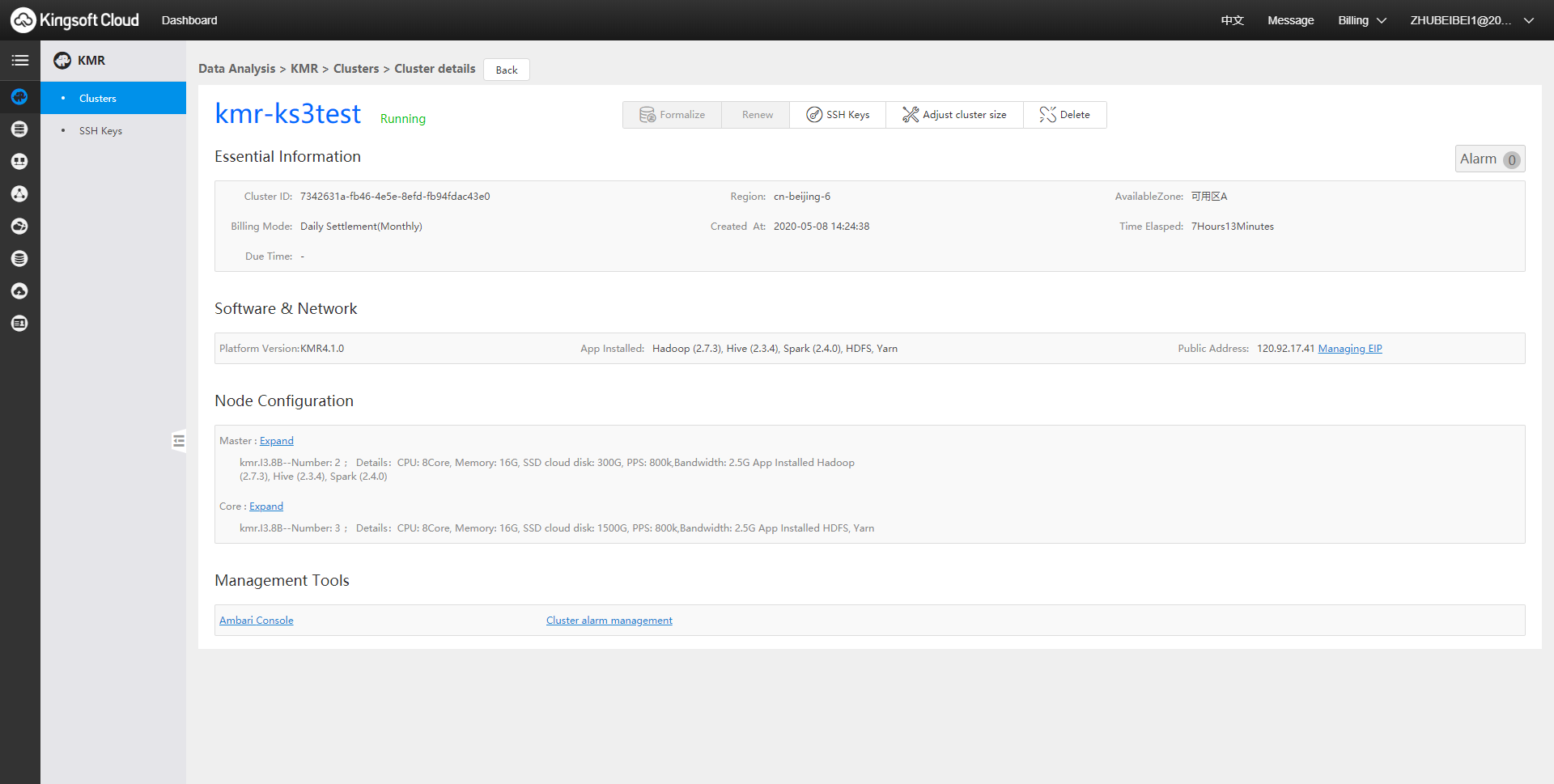Open the ZHUBEIBEI1 account dropdown
Image resolution: width=1554 pixels, height=784 pixels.
[1471, 20]
